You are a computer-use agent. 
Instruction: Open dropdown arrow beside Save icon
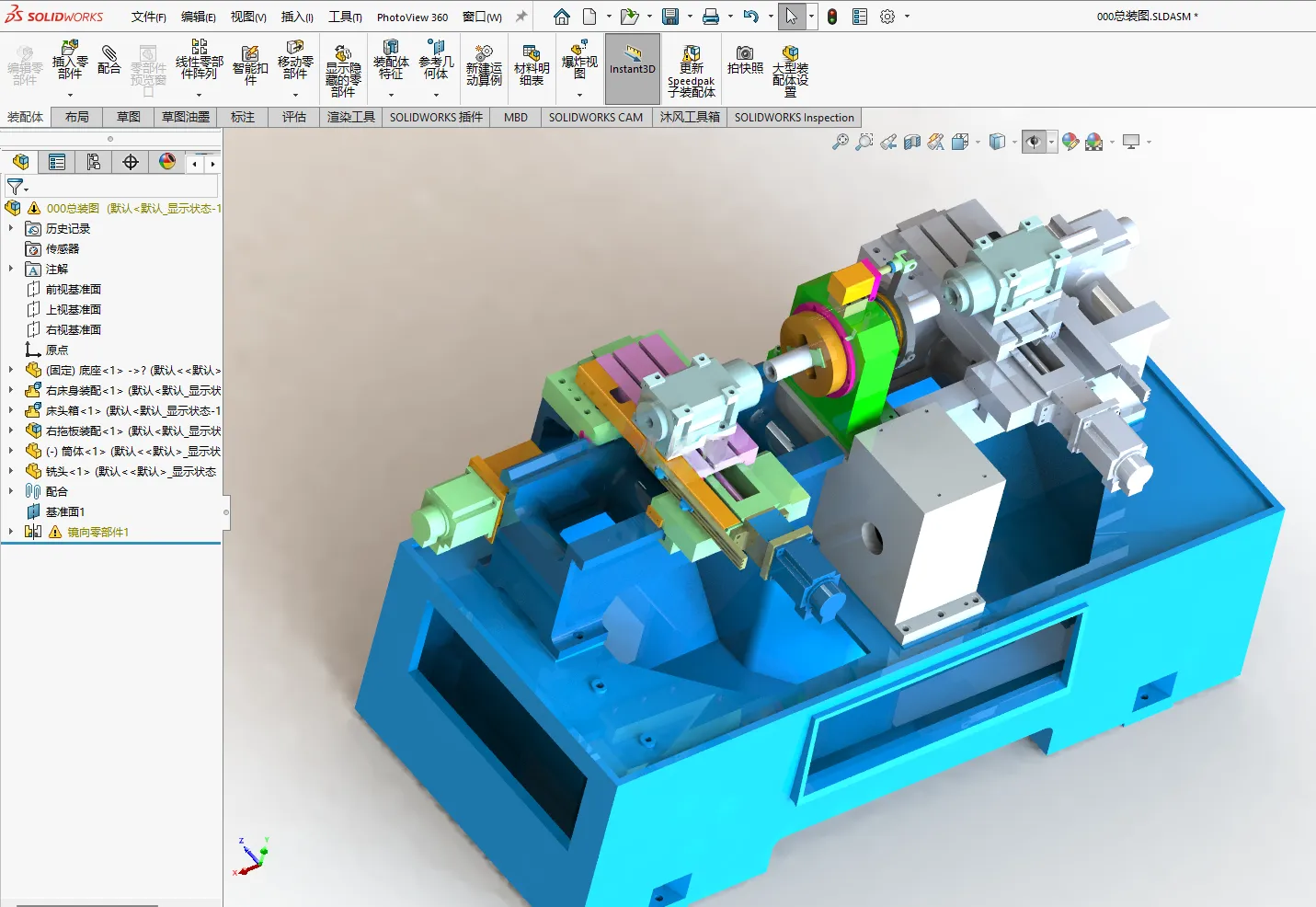tap(690, 17)
